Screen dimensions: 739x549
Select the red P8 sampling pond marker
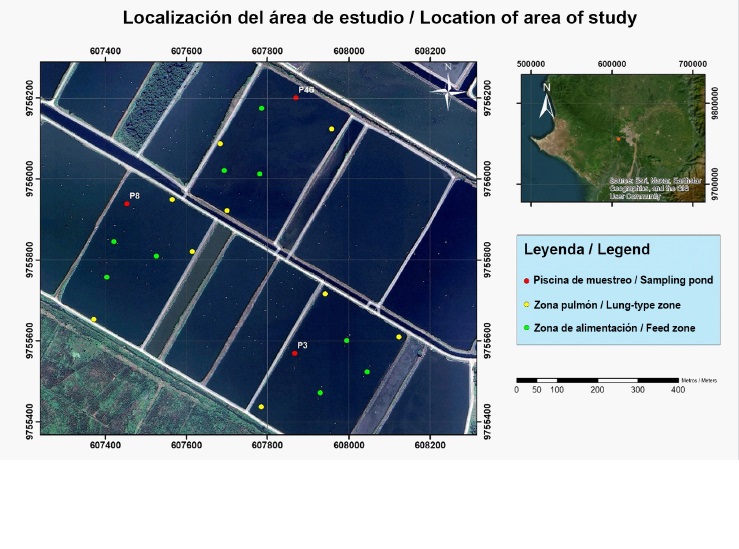pyautogui.click(x=127, y=204)
